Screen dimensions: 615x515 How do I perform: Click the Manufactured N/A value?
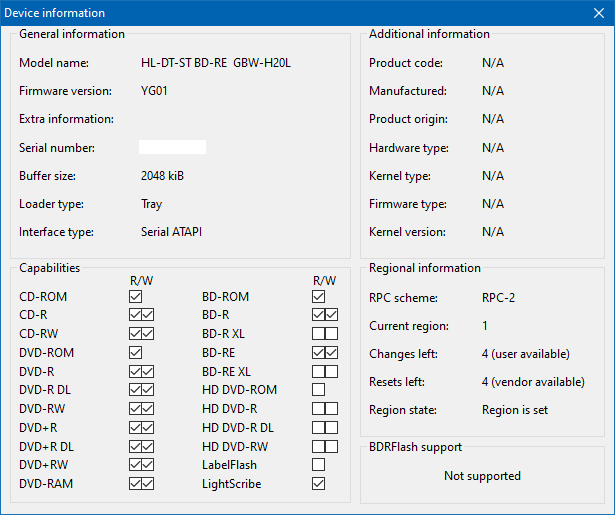493,91
